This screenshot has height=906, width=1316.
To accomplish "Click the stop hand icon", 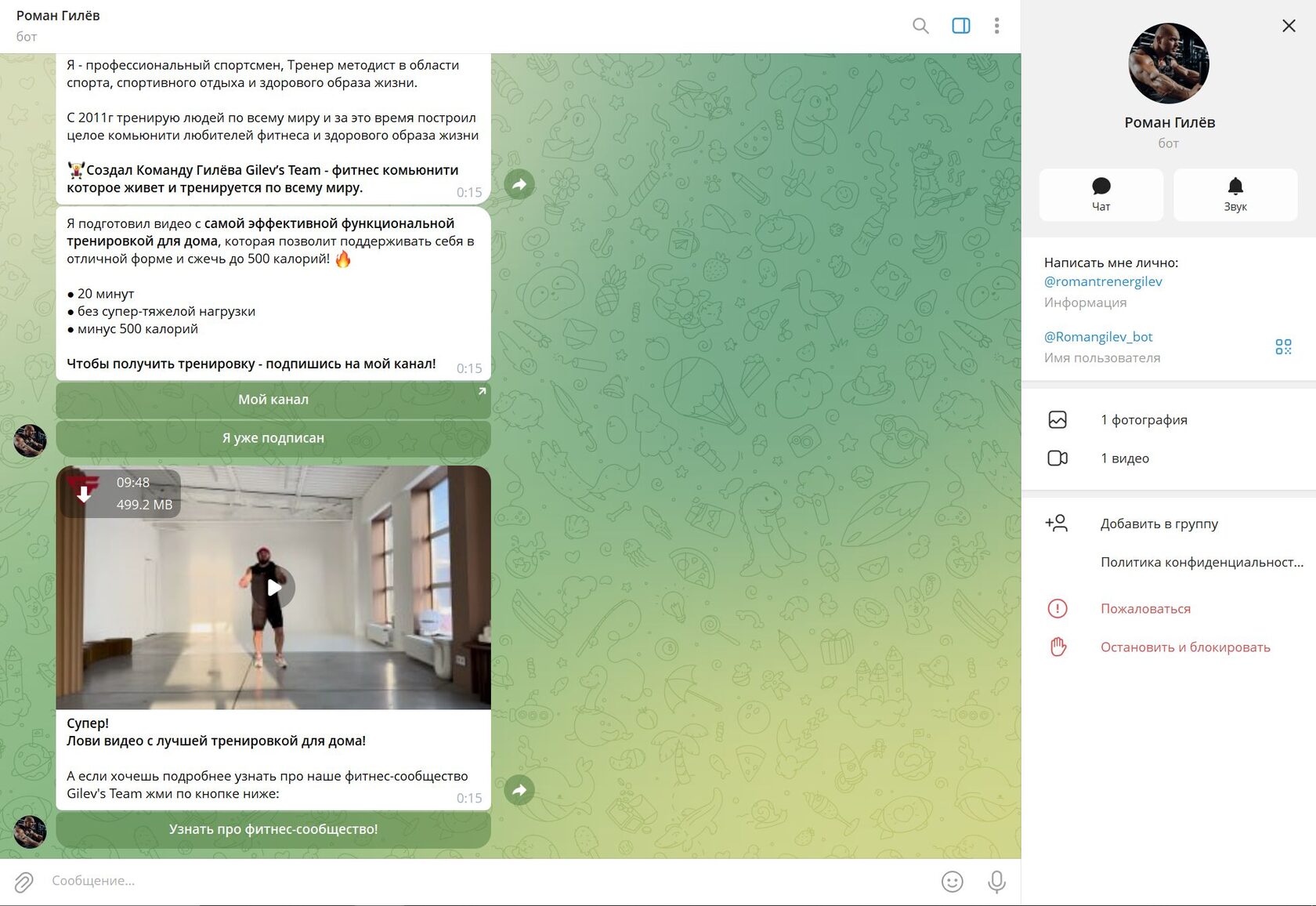I will 1058,647.
